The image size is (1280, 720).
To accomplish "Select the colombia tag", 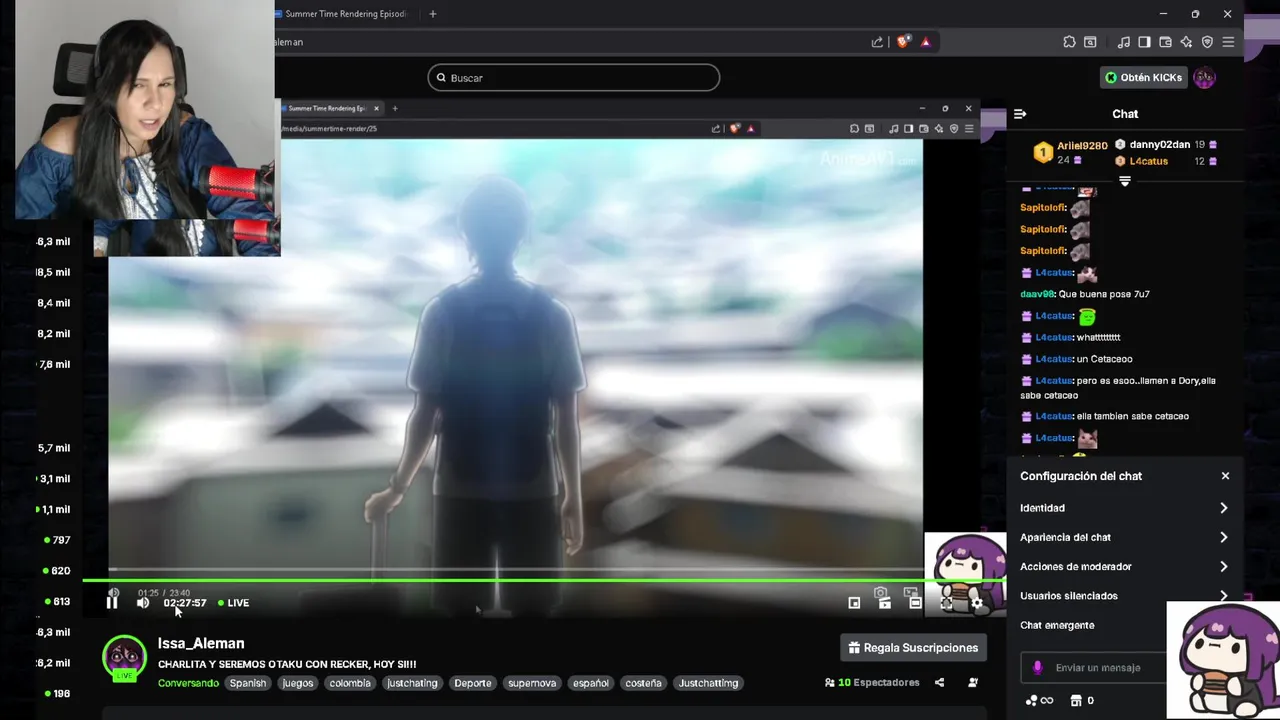I will pos(350,683).
